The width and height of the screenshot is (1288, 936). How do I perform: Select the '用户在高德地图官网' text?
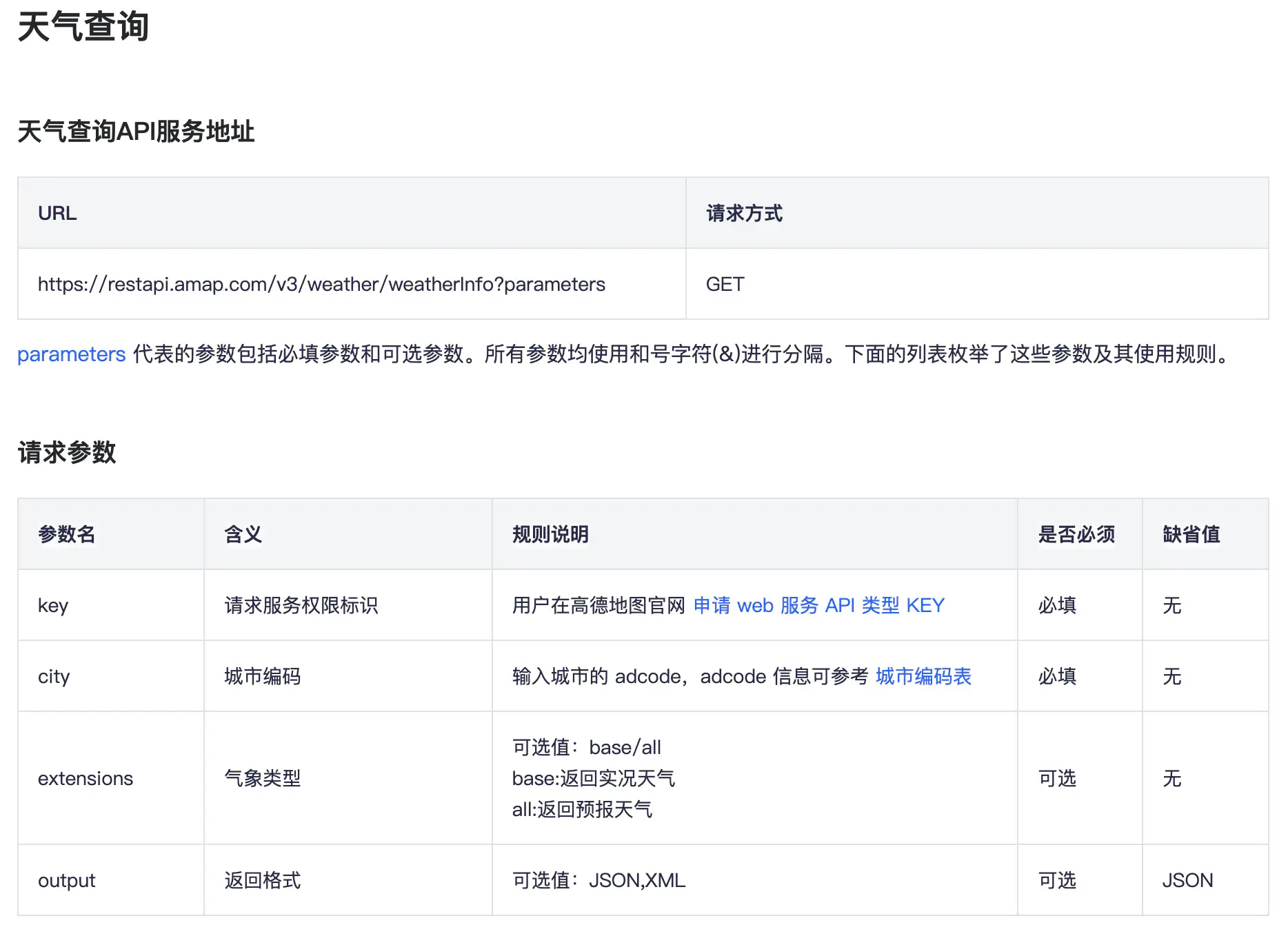click(x=598, y=605)
